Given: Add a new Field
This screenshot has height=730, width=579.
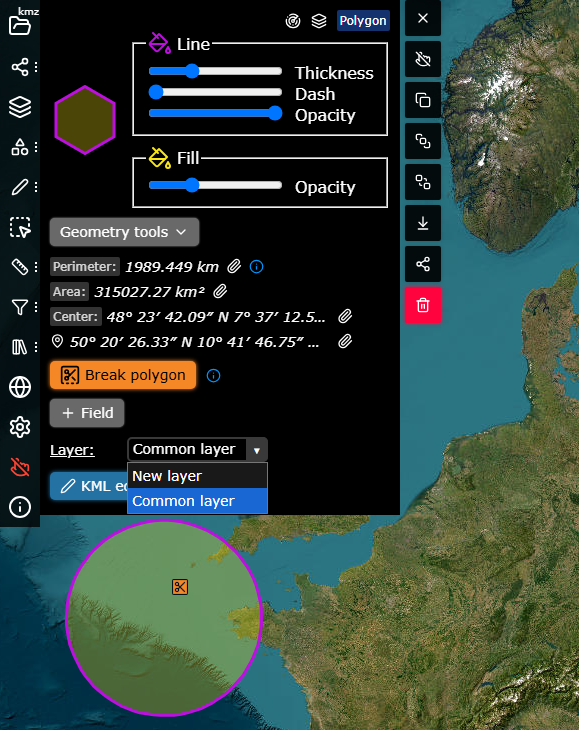Looking at the screenshot, I should pyautogui.click(x=87, y=413).
